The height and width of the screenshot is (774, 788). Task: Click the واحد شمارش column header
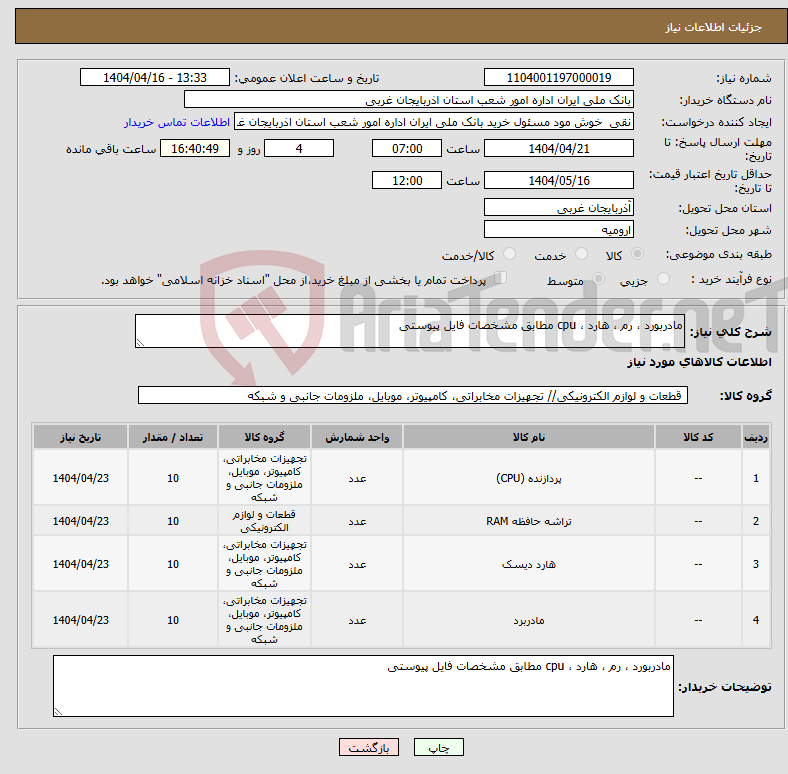point(357,437)
